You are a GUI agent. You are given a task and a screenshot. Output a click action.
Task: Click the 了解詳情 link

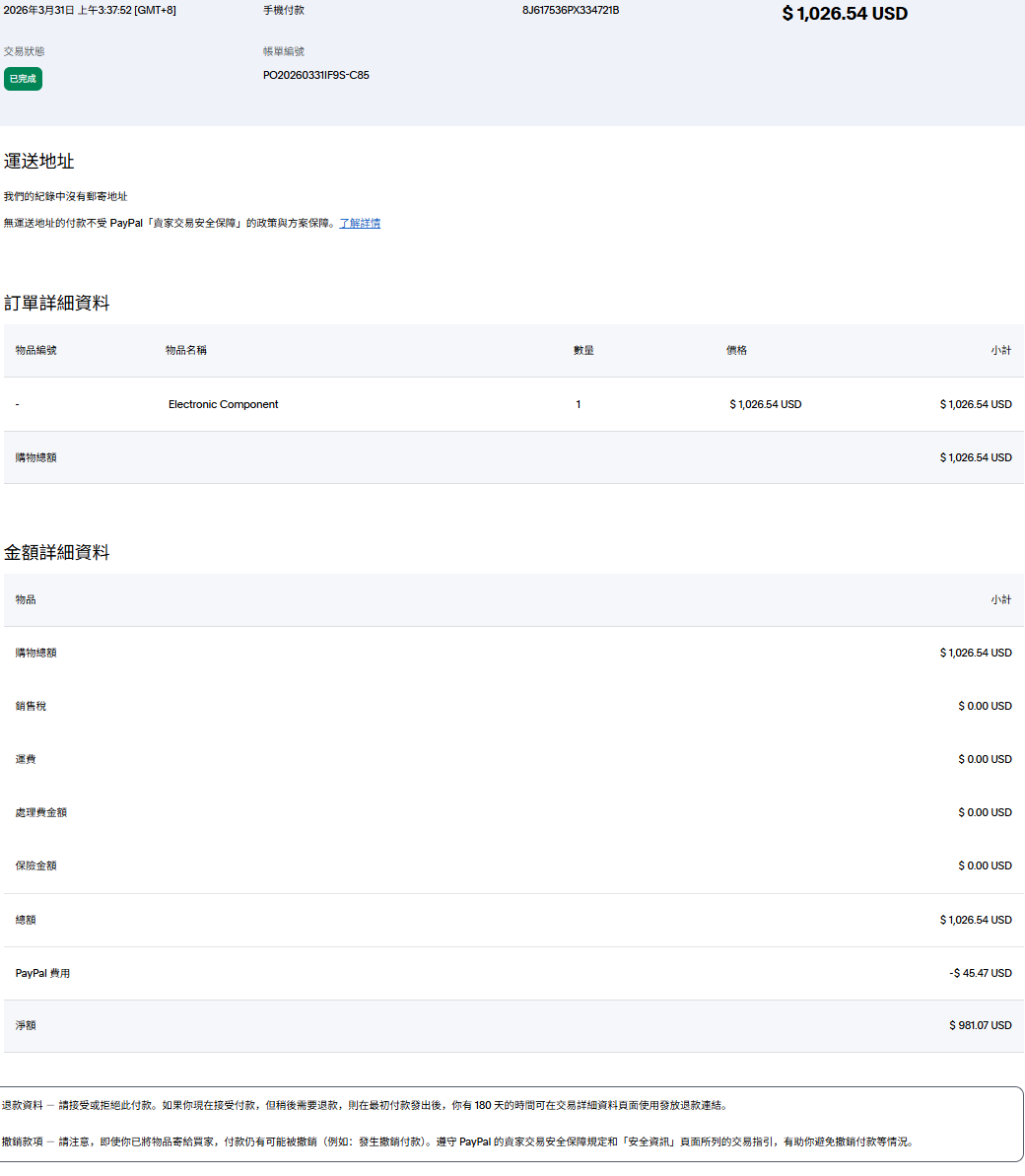360,224
